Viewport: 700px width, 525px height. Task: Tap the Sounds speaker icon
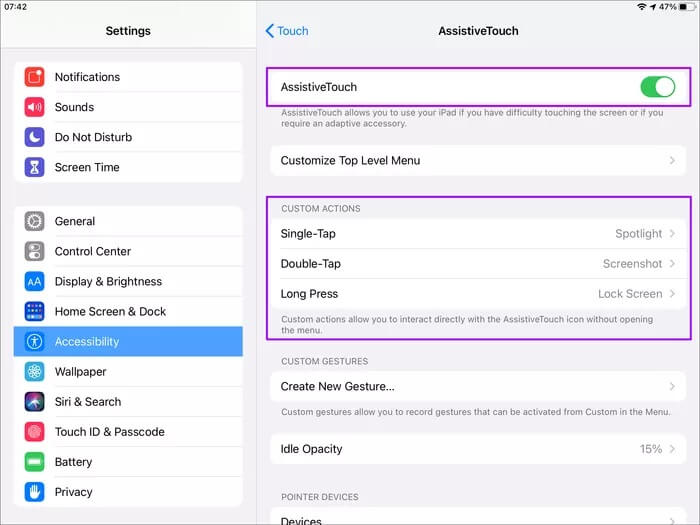35,107
